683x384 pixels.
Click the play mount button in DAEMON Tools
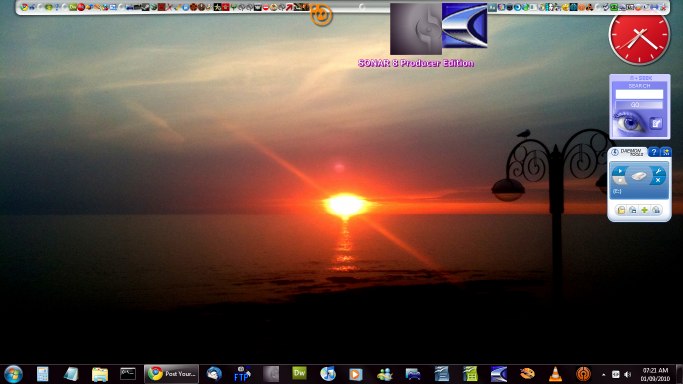(620, 171)
